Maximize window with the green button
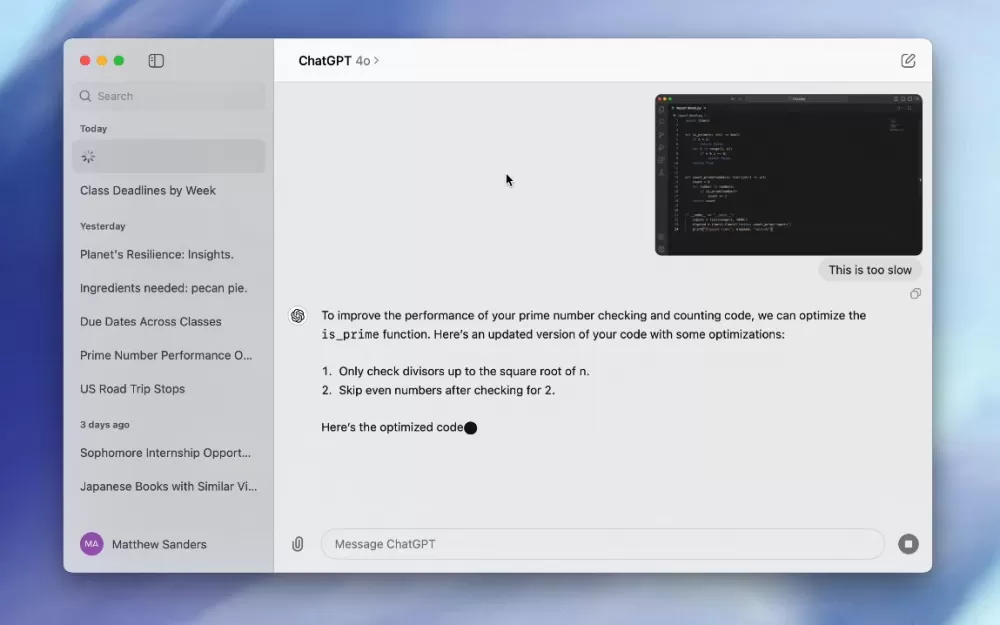Viewport: 1000px width, 625px height. (x=119, y=61)
